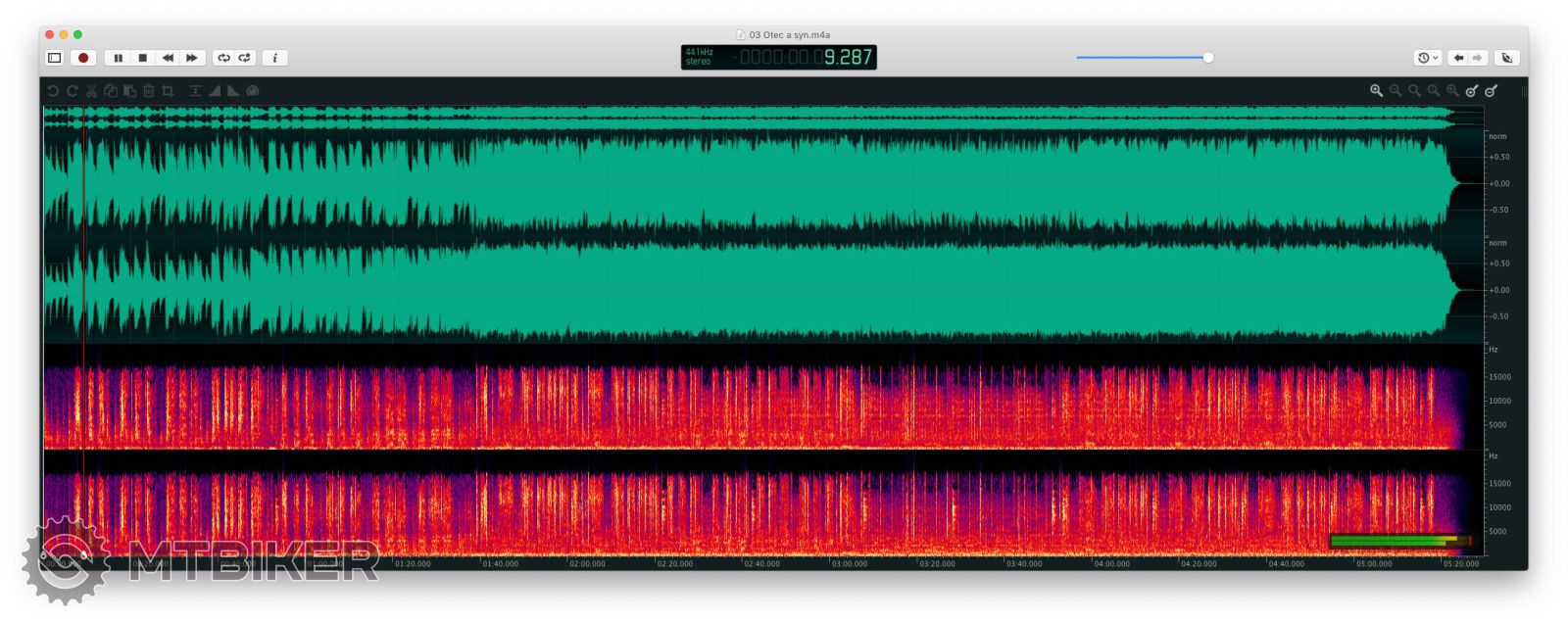Click the 03 Otec a syn.m4a title

789,34
